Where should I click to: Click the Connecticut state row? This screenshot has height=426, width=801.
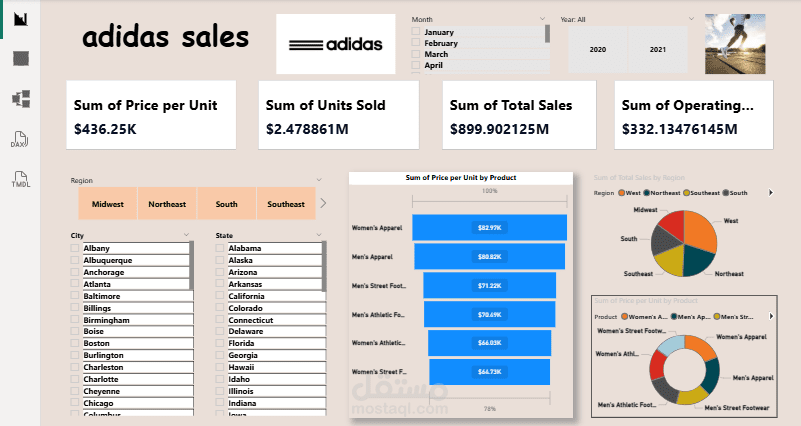tap(271, 320)
